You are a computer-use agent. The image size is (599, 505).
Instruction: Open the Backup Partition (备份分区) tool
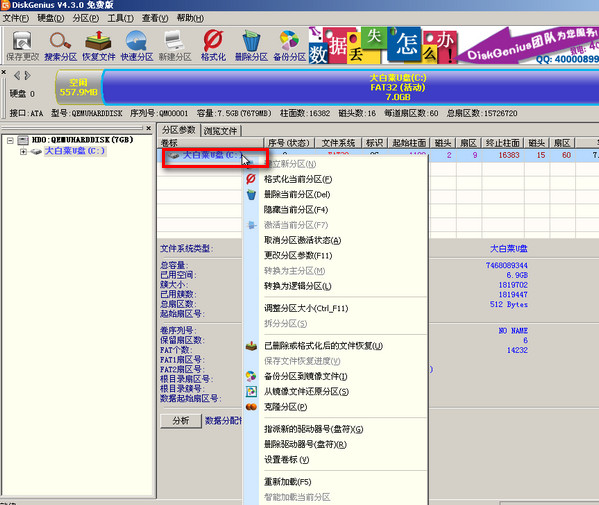[290, 46]
